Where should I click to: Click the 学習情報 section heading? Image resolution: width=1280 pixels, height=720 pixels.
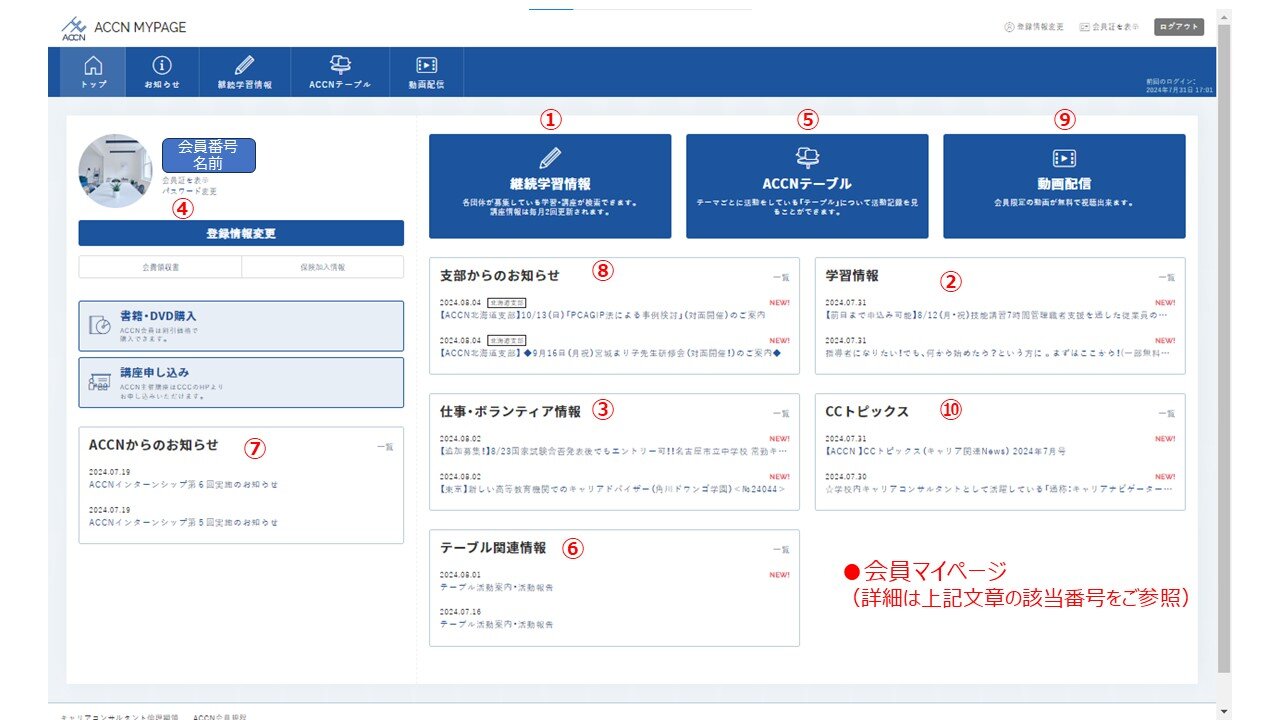point(852,275)
